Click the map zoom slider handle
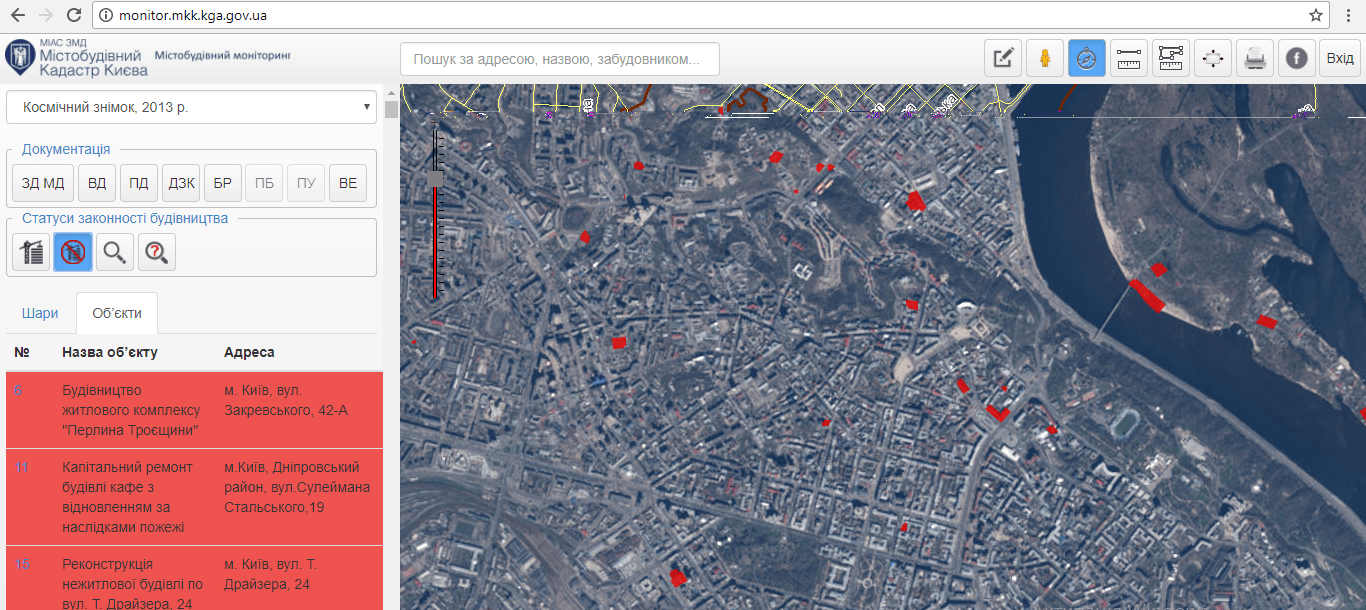This screenshot has width=1366, height=610. [435, 178]
